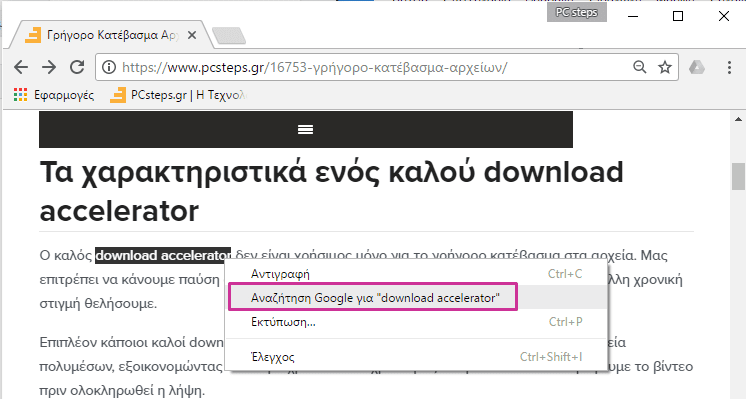The width and height of the screenshot is (746, 399).
Task: Click the vertical scrollbar thumb
Action: click(x=738, y=176)
